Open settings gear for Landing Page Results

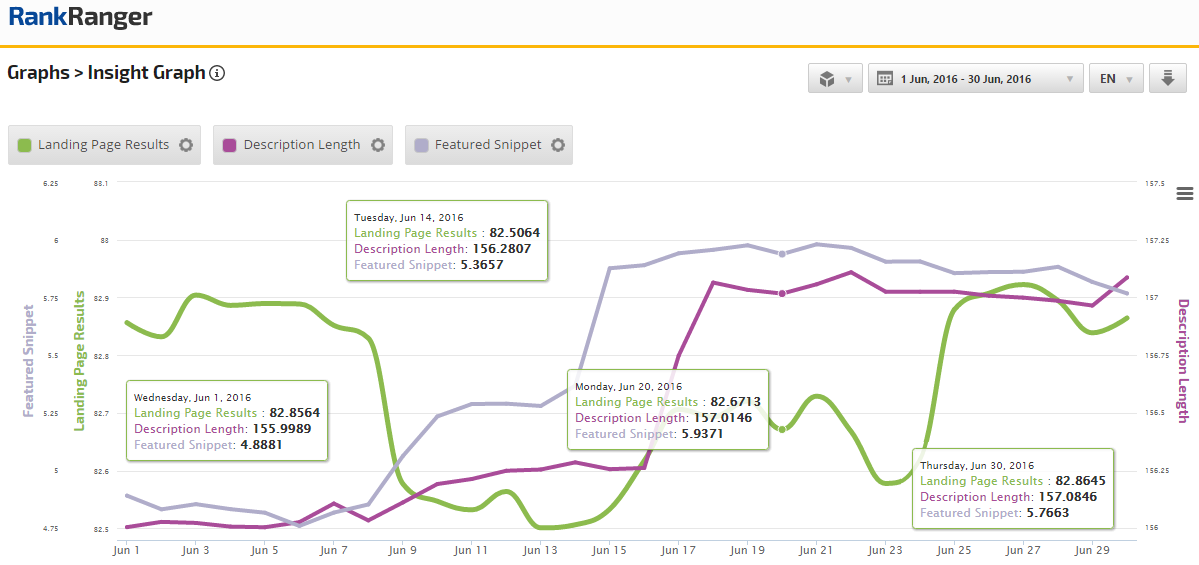pos(186,145)
